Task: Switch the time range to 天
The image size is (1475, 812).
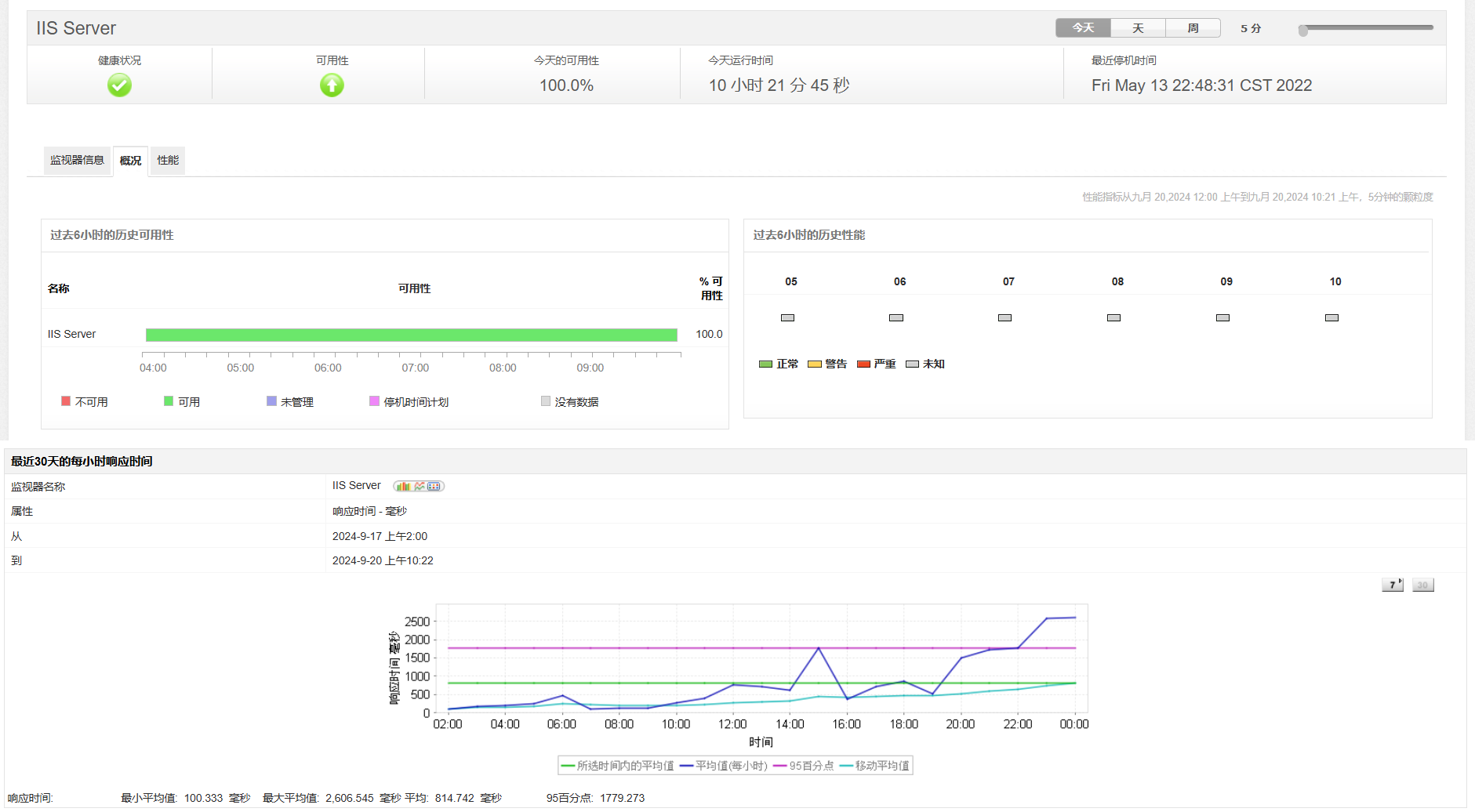Action: pyautogui.click(x=1138, y=28)
